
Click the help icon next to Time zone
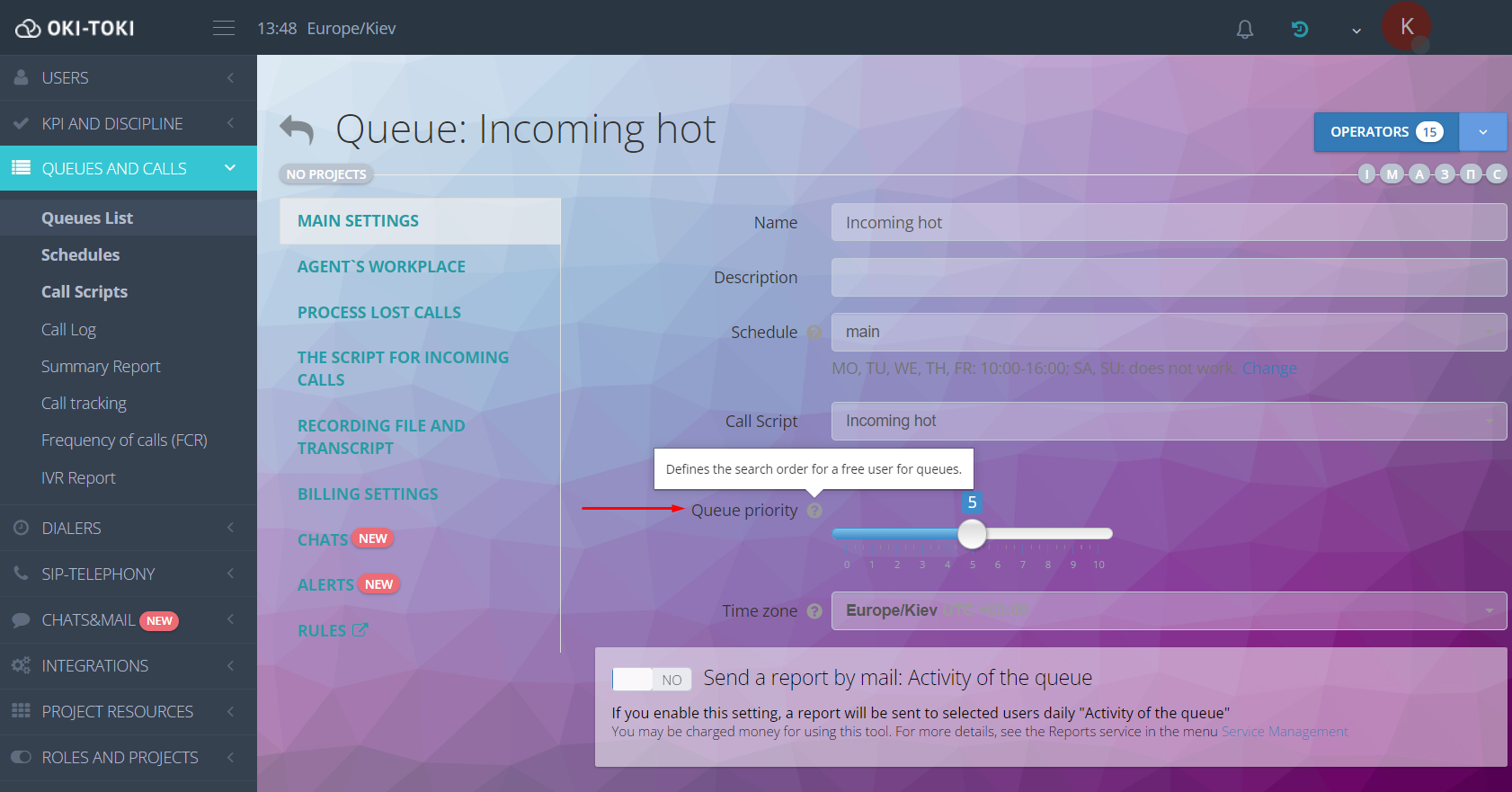click(814, 611)
